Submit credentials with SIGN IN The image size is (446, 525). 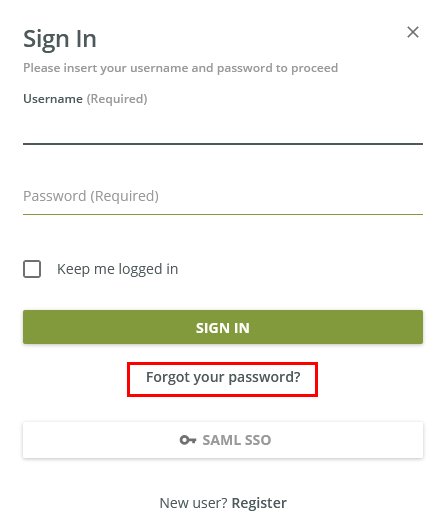[223, 327]
